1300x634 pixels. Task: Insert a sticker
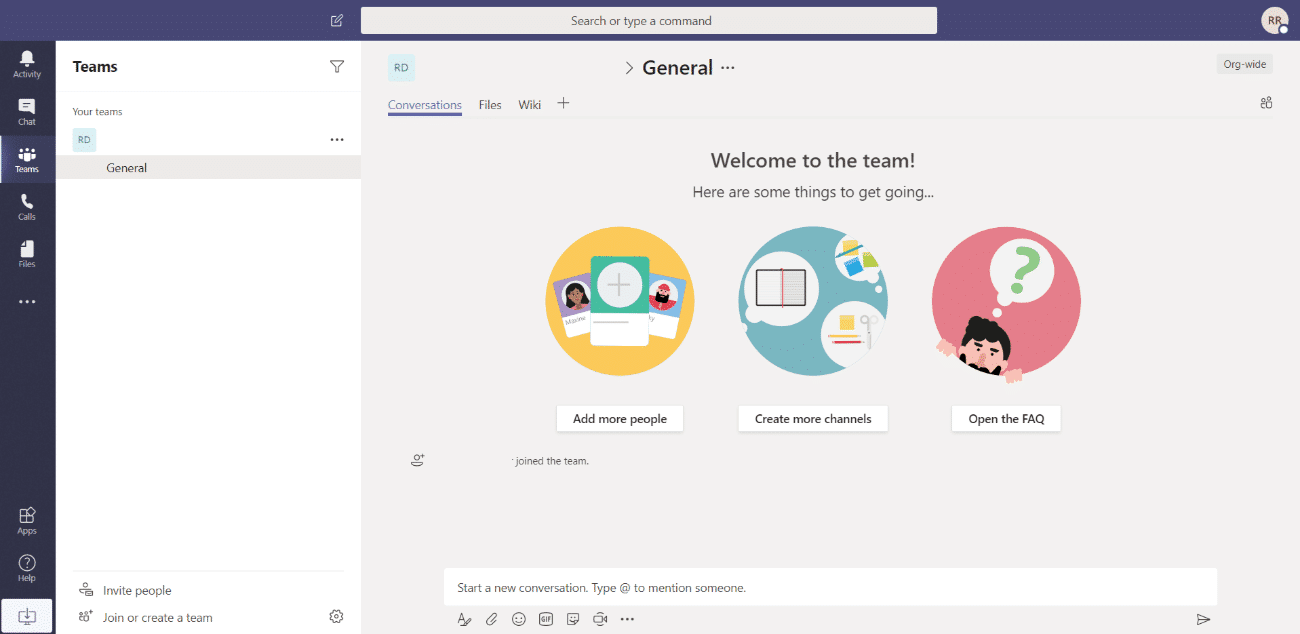click(572, 619)
